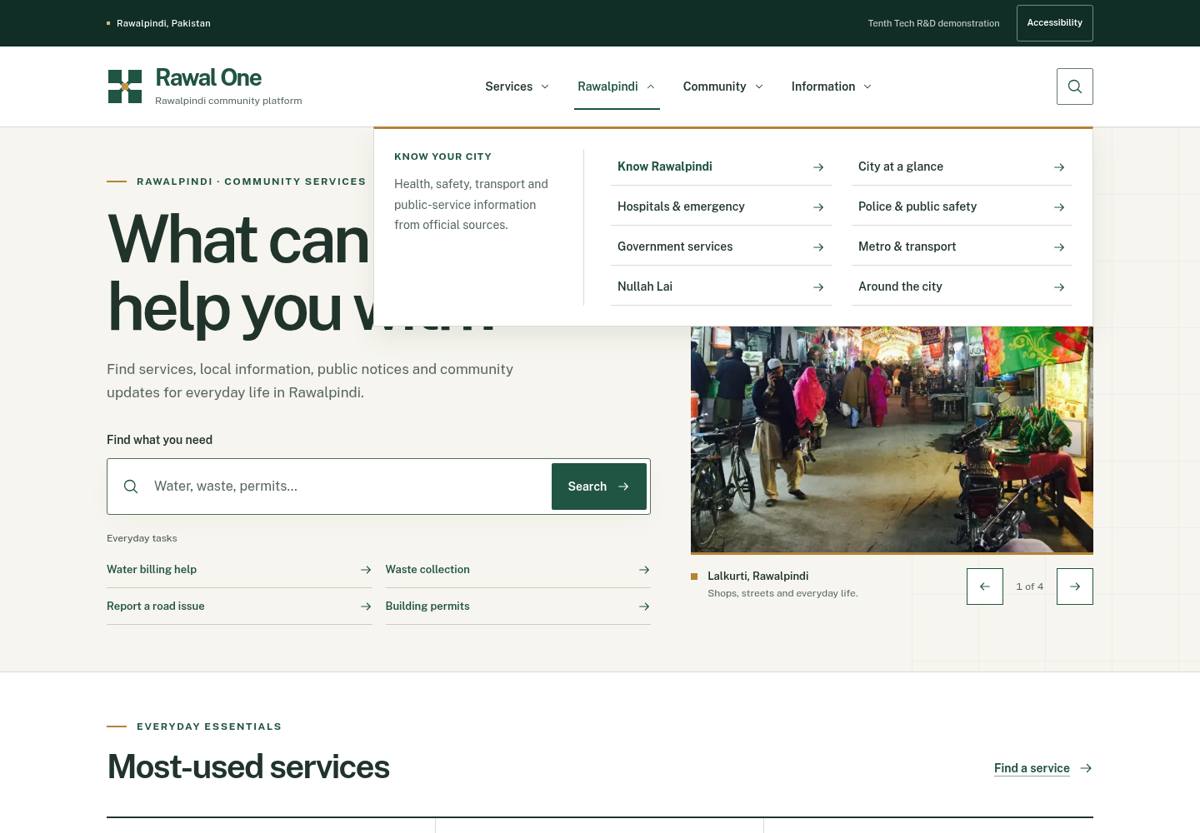The image size is (1200, 833).
Task: Open Metro & transport link
Action: point(962,247)
